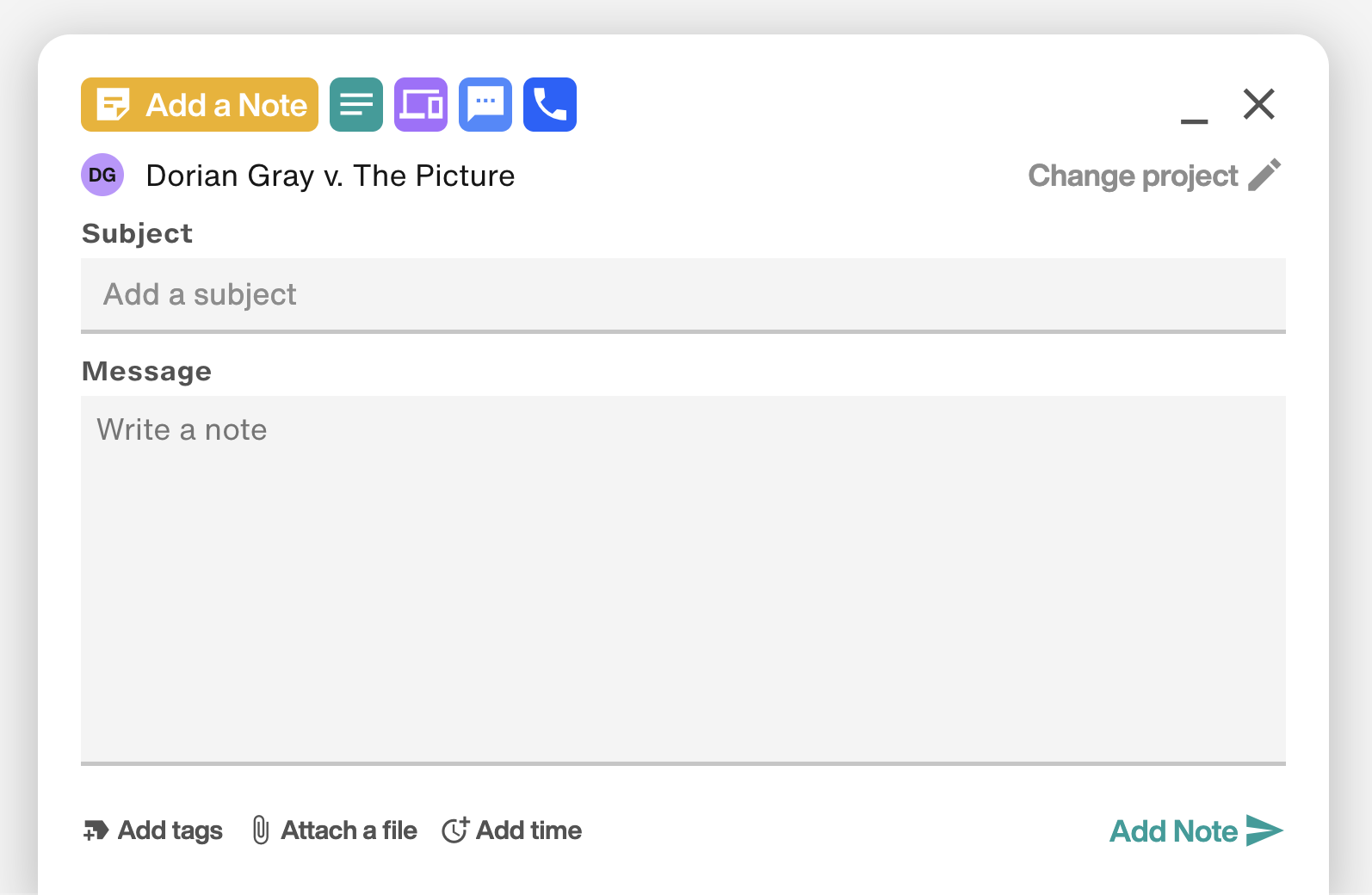Submit with the Add Note button
The width and height of the screenshot is (1372, 895).
pyautogui.click(x=1196, y=830)
